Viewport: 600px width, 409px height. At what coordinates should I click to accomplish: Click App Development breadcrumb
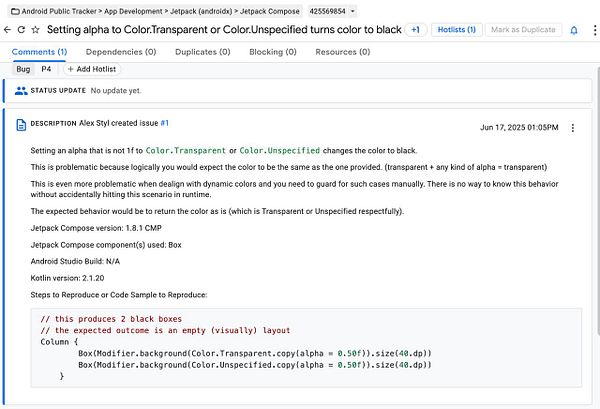133,11
